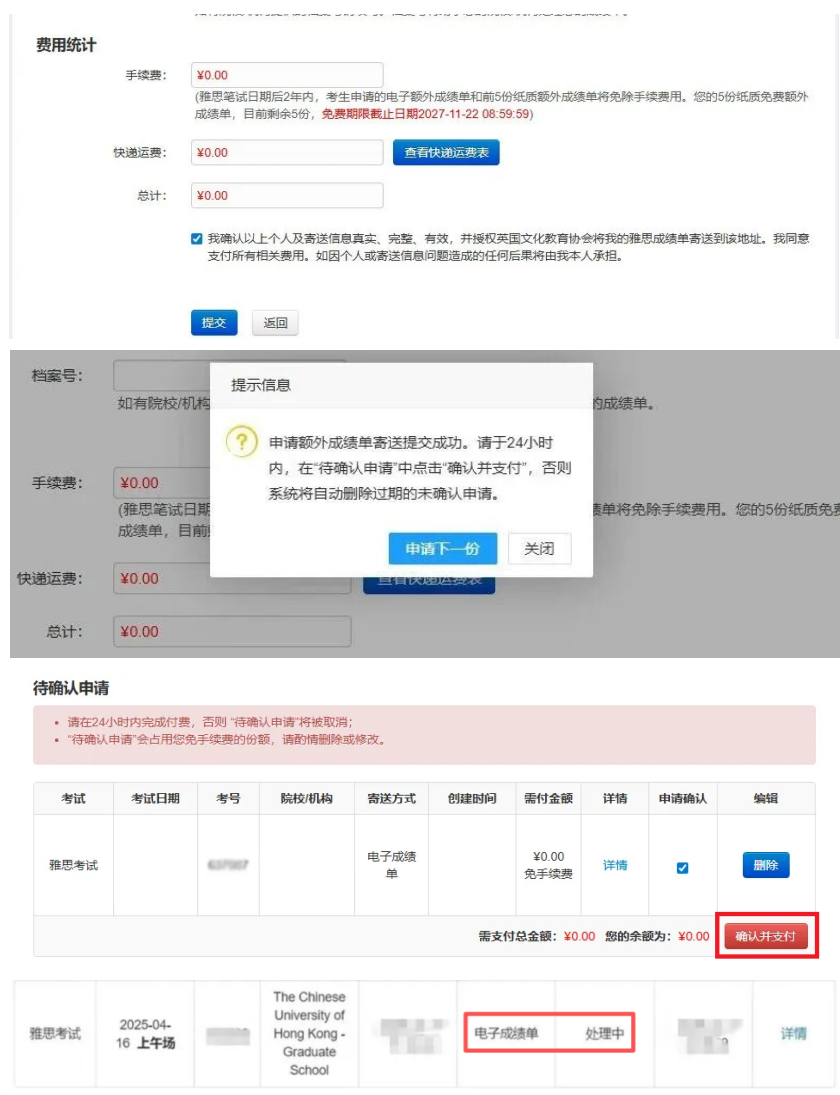Click the 快递运费 field in 费用统计
The image size is (840, 1095).
click(x=287, y=153)
